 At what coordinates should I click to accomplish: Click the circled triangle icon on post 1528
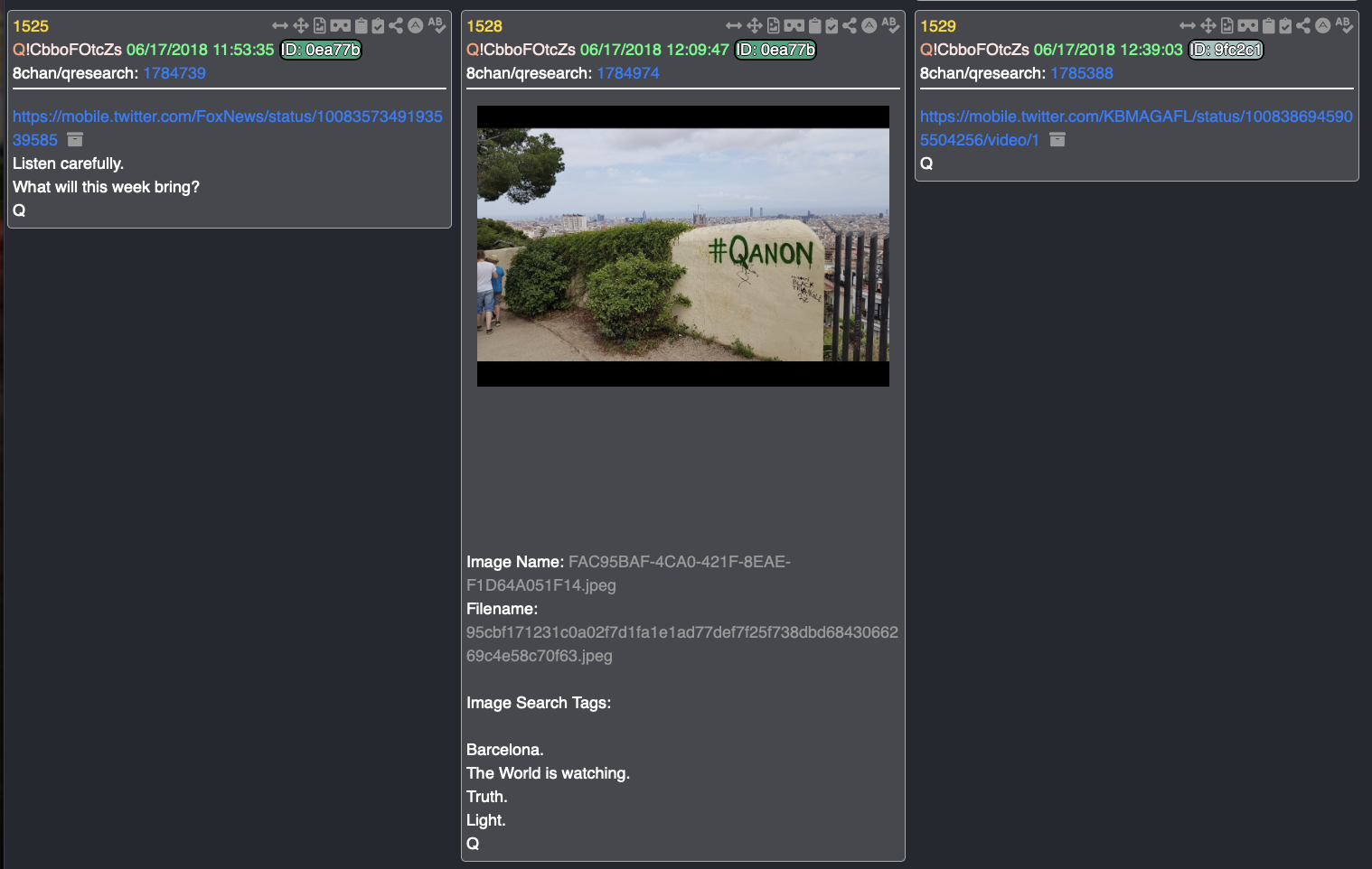point(869,26)
